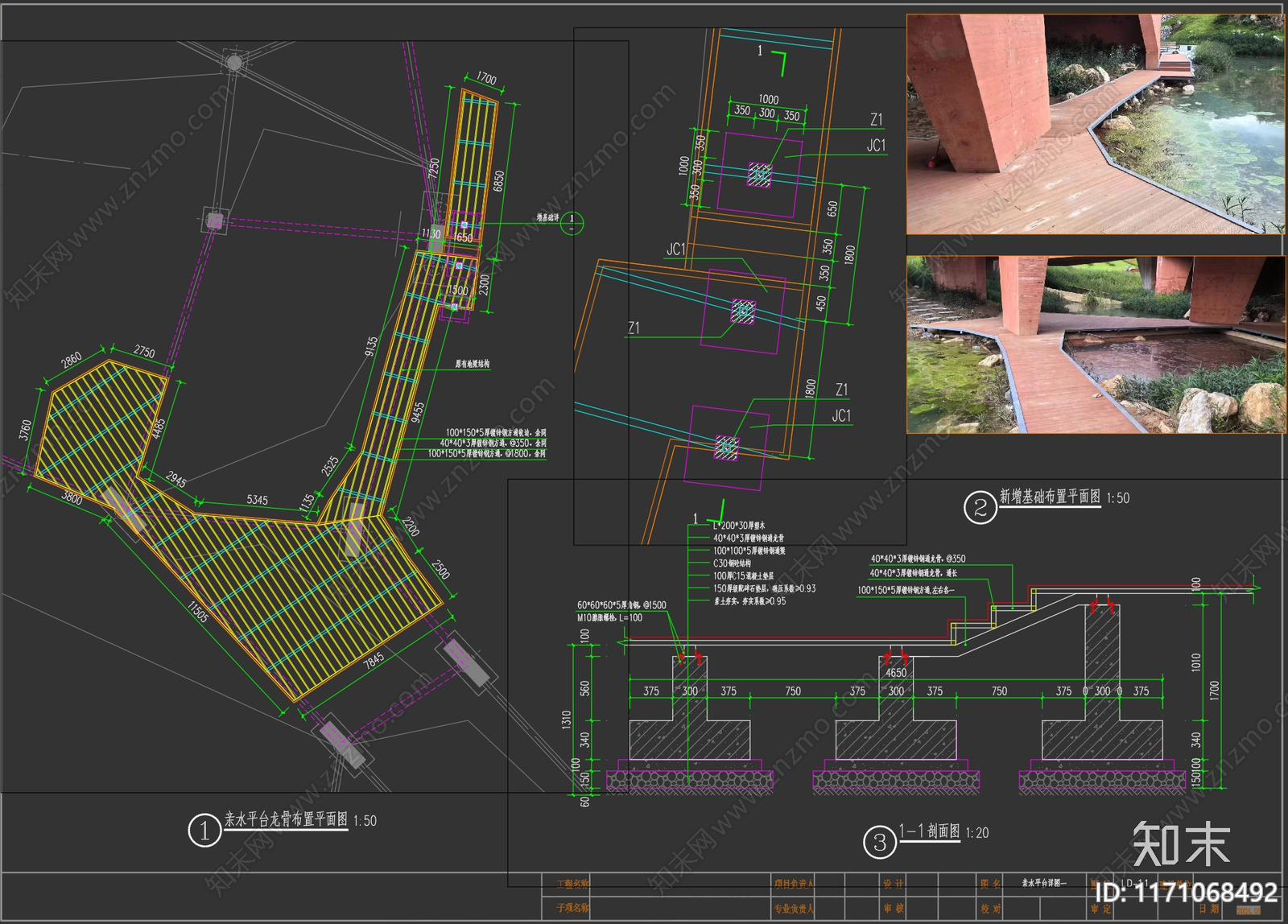Screen dimensions: 1288x924
Task: Select the 2200 dimension text
Action: [x=410, y=527]
